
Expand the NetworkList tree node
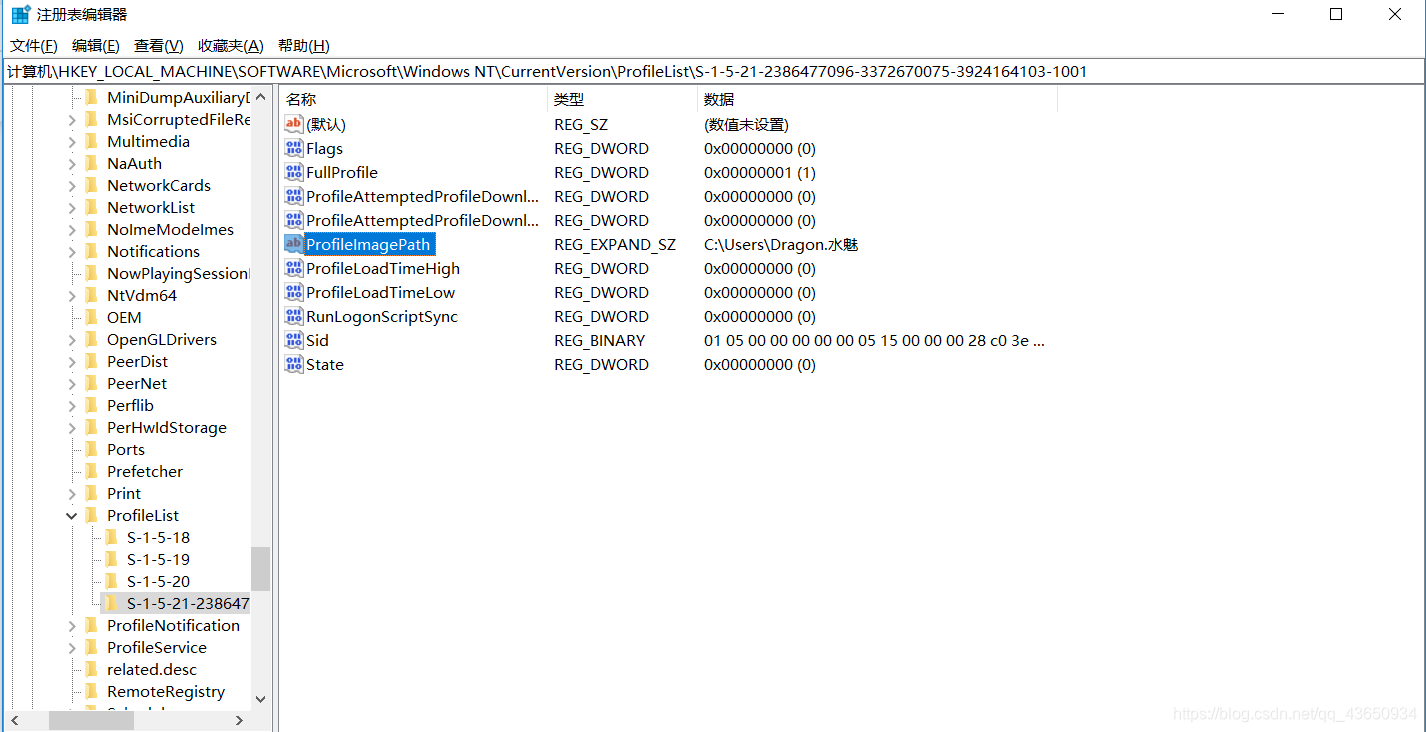pyautogui.click(x=72, y=208)
